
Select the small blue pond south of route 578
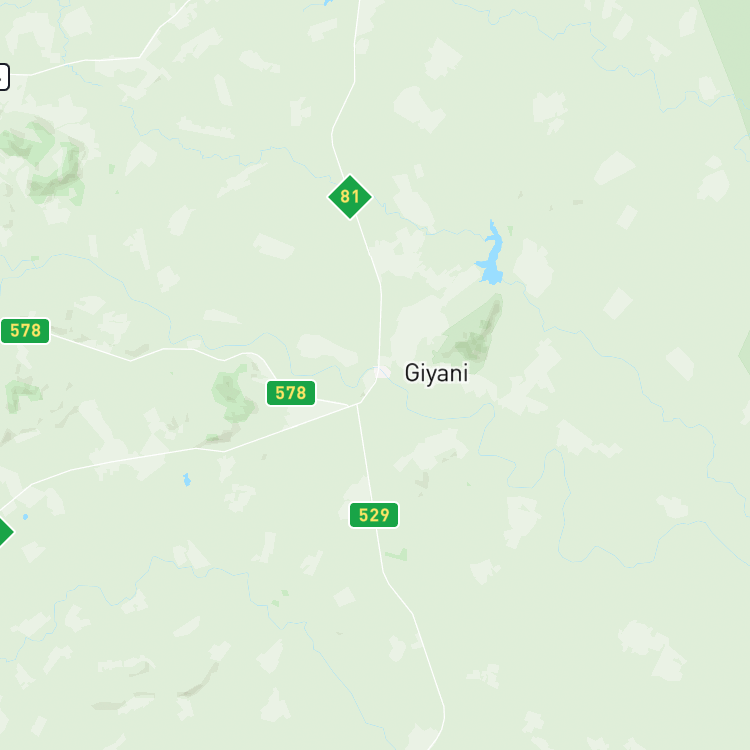pyautogui.click(x=187, y=479)
